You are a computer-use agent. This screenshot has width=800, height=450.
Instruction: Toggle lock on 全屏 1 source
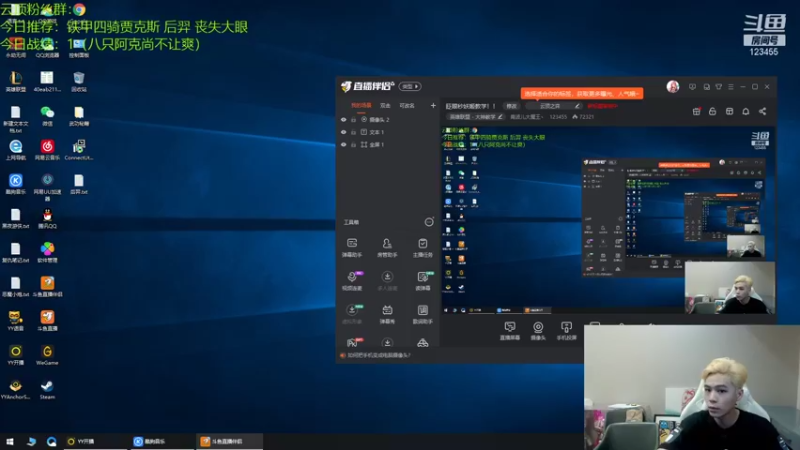[x=353, y=145]
